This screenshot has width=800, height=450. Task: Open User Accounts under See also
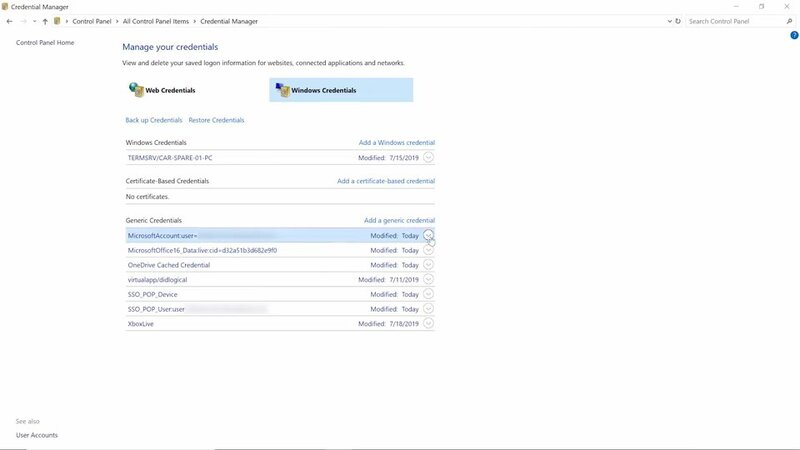37,435
